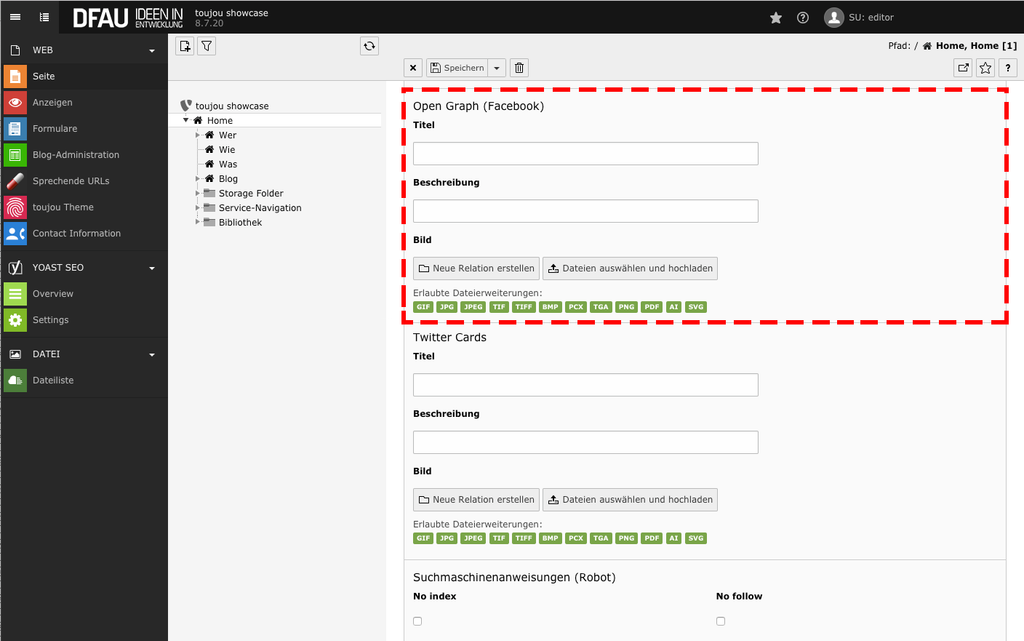Focus the Open Graph Beschreibung field
Image resolution: width=1024 pixels, height=641 pixels.
coord(585,211)
